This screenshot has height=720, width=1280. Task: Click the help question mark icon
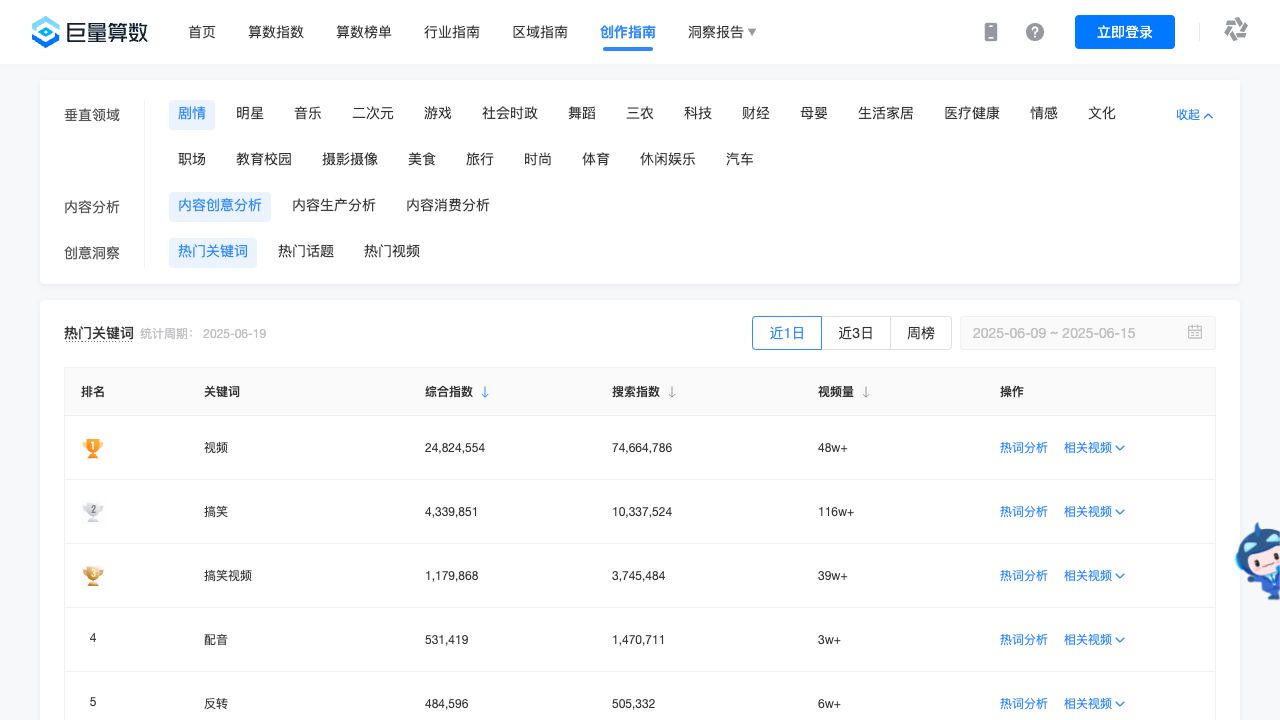[1035, 32]
